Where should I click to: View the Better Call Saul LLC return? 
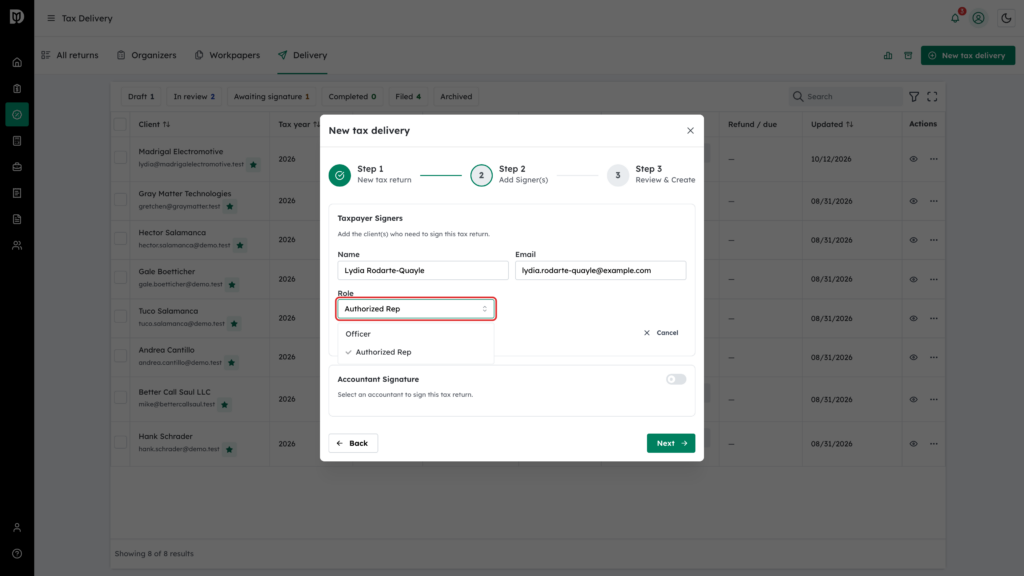point(913,399)
